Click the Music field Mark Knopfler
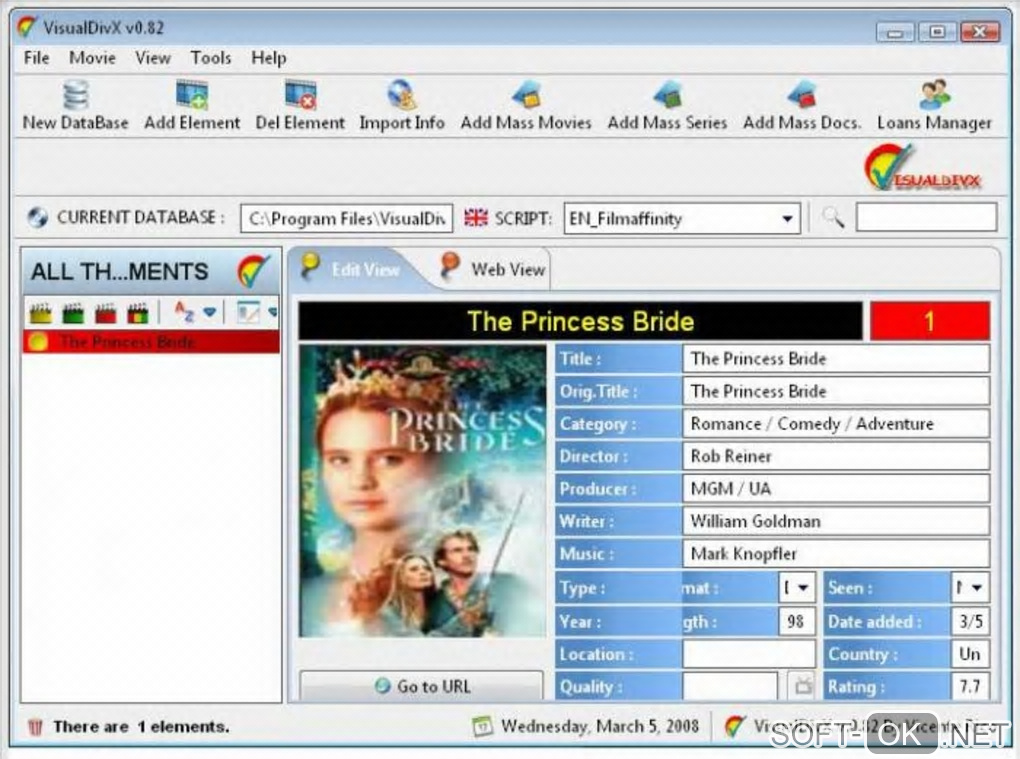This screenshot has height=759, width=1020. click(x=836, y=553)
